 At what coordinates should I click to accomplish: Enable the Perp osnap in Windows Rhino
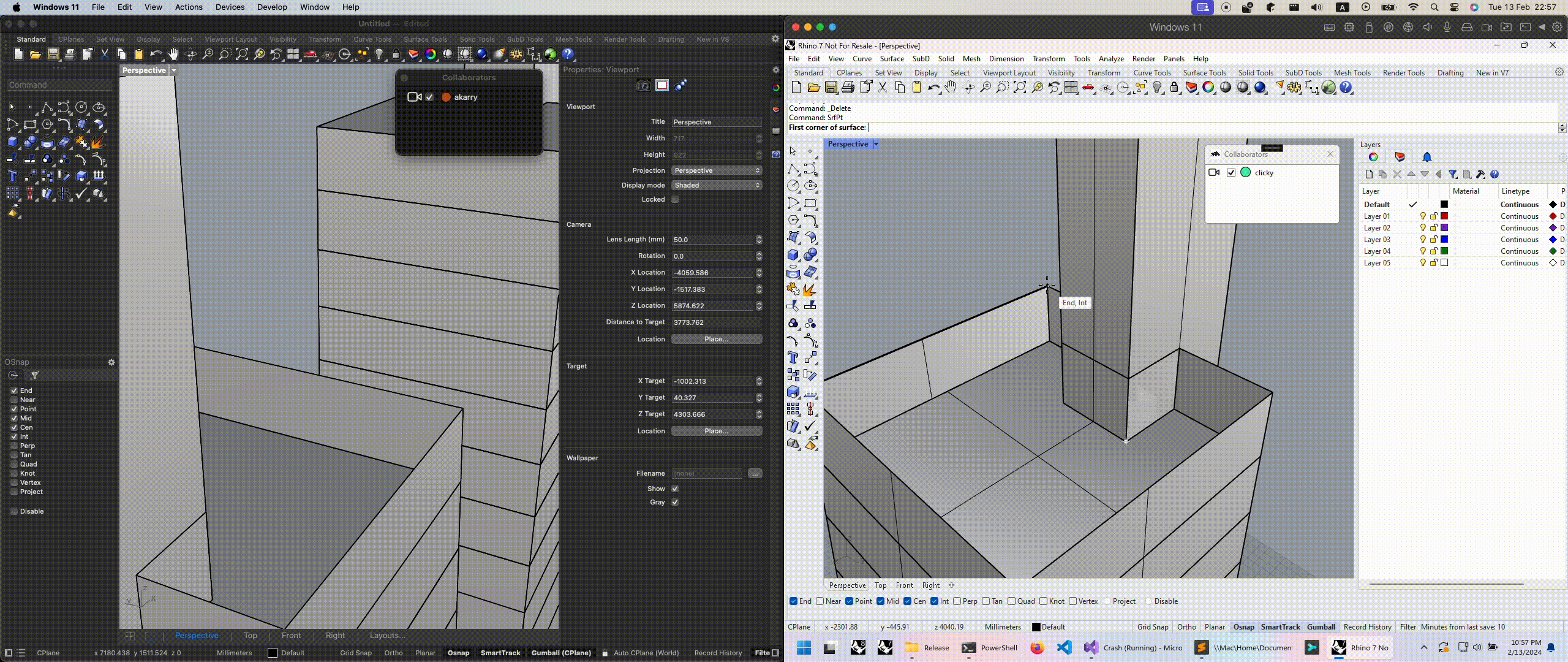[957, 601]
